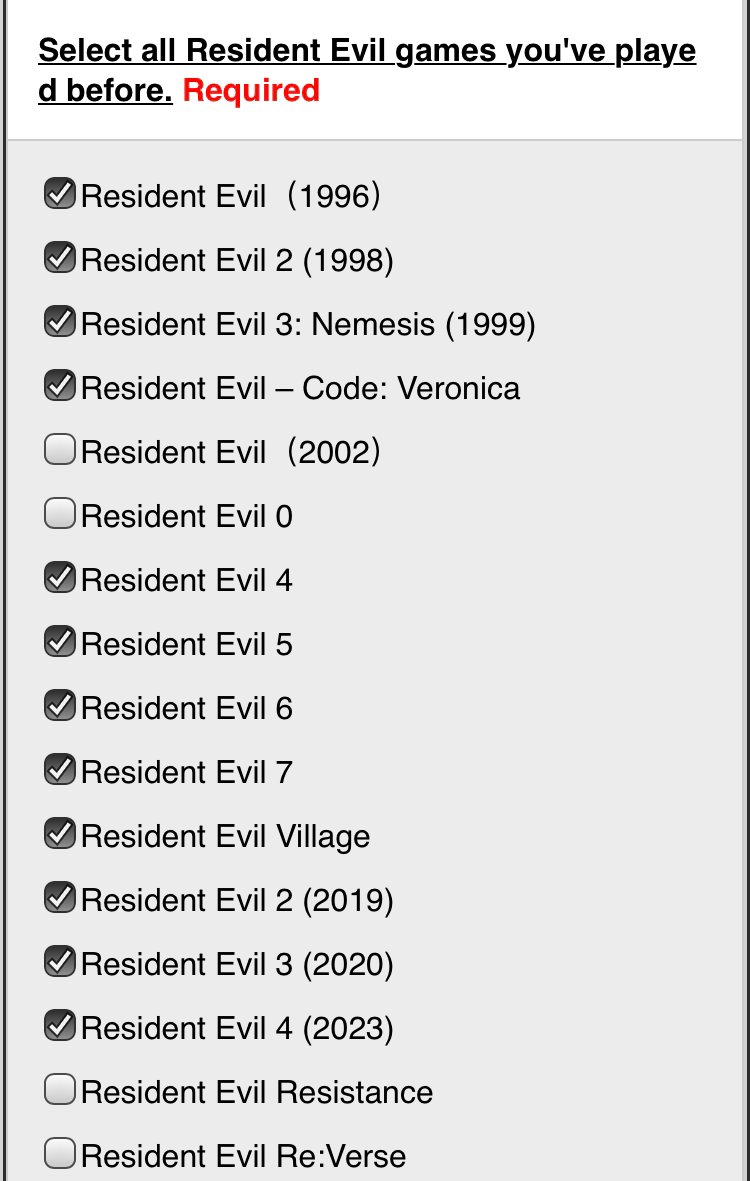The height and width of the screenshot is (1181, 750).
Task: Uncheck Resident Evil 4 checkbox
Action: click(59, 578)
